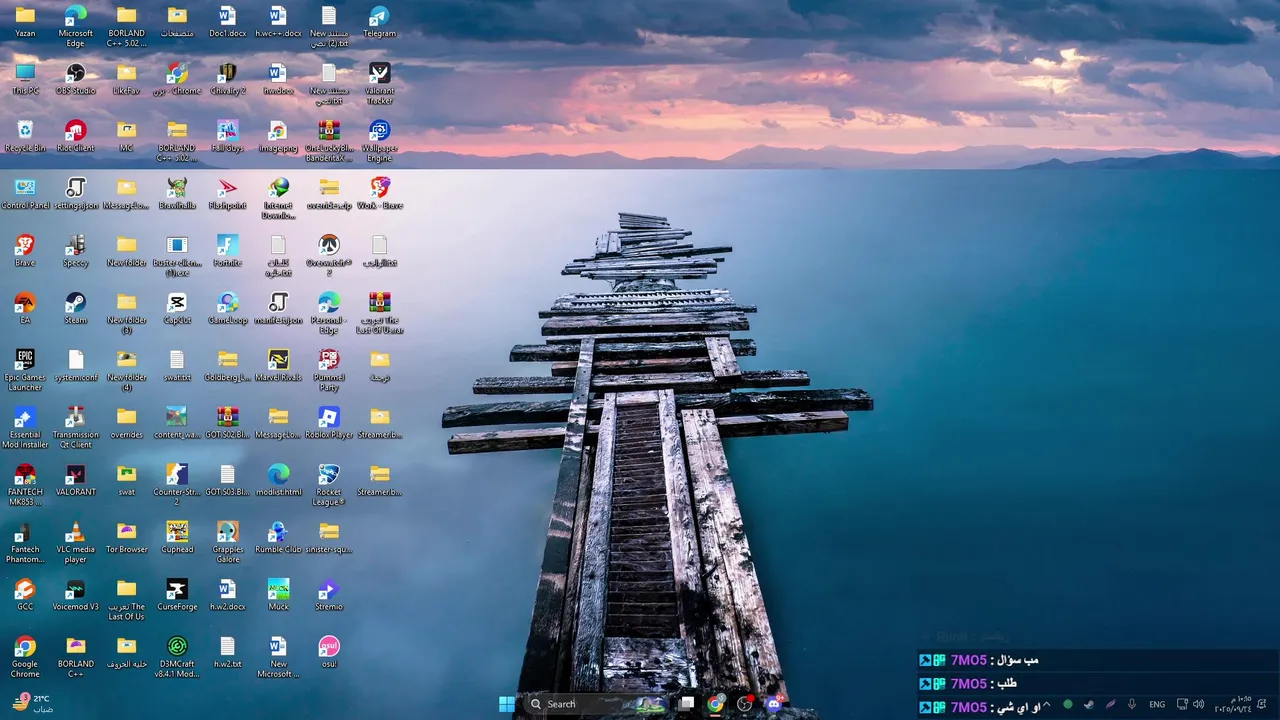Open the volume control in tray
Screen dimensions: 1280x720
pyautogui.click(x=1198, y=704)
